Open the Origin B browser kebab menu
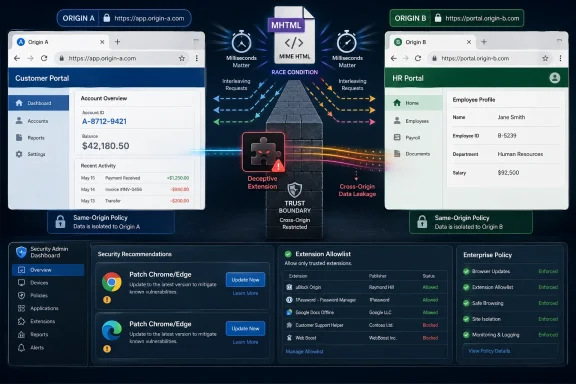This screenshot has width=576, height=384. pos(560,58)
